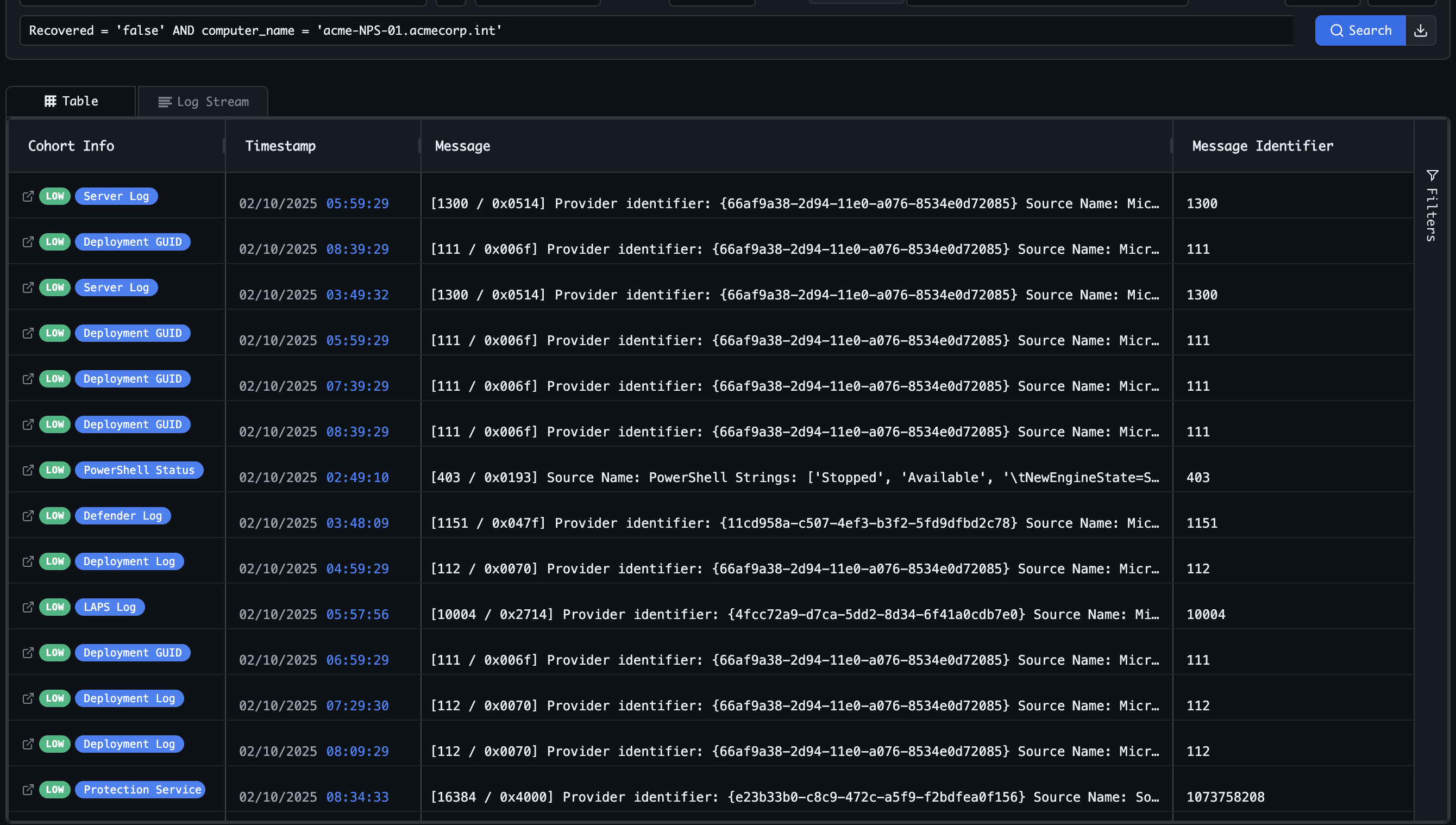This screenshot has height=825, width=1456.
Task: Open external link icon on first Deployment Log row
Action: pyautogui.click(x=28, y=561)
